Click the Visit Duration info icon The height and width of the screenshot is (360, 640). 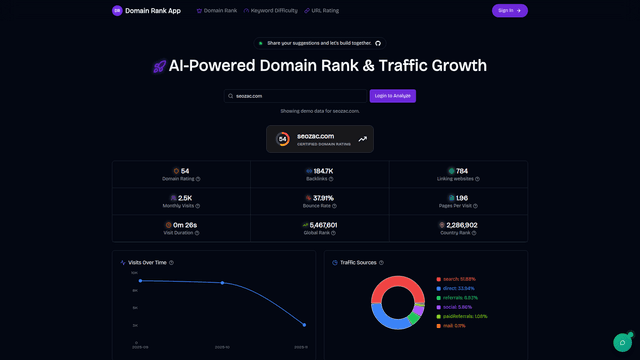197,233
